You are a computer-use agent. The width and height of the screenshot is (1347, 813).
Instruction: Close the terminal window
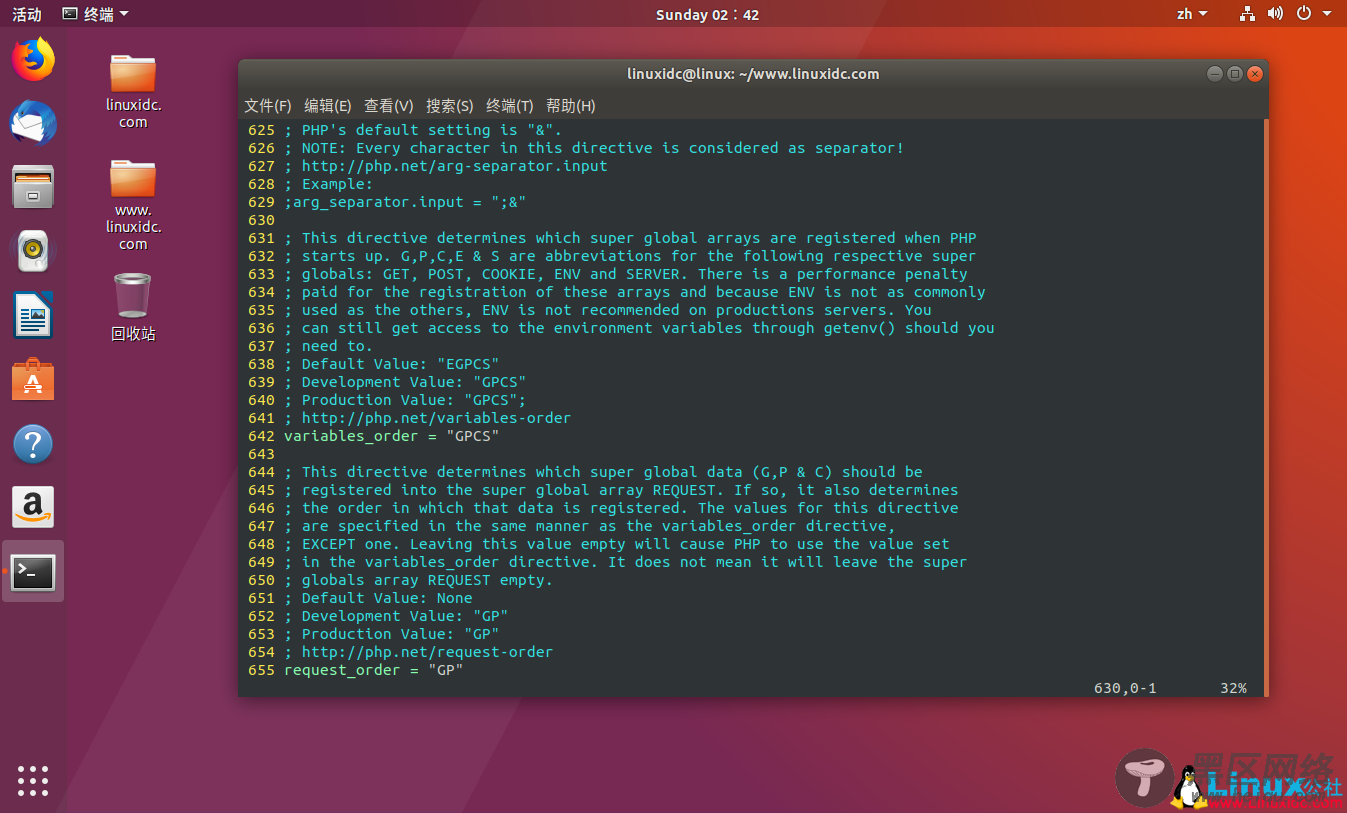[x=1255, y=74]
